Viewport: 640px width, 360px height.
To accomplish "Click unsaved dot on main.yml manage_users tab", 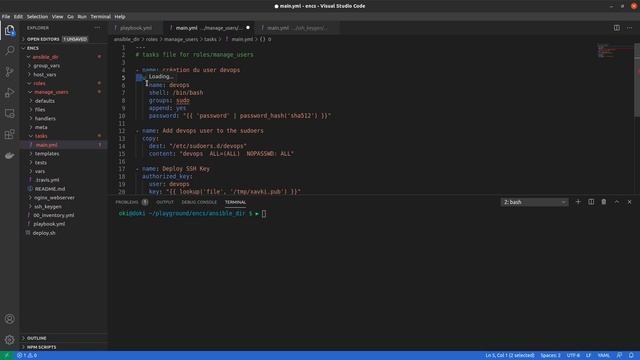I will 248,28.
